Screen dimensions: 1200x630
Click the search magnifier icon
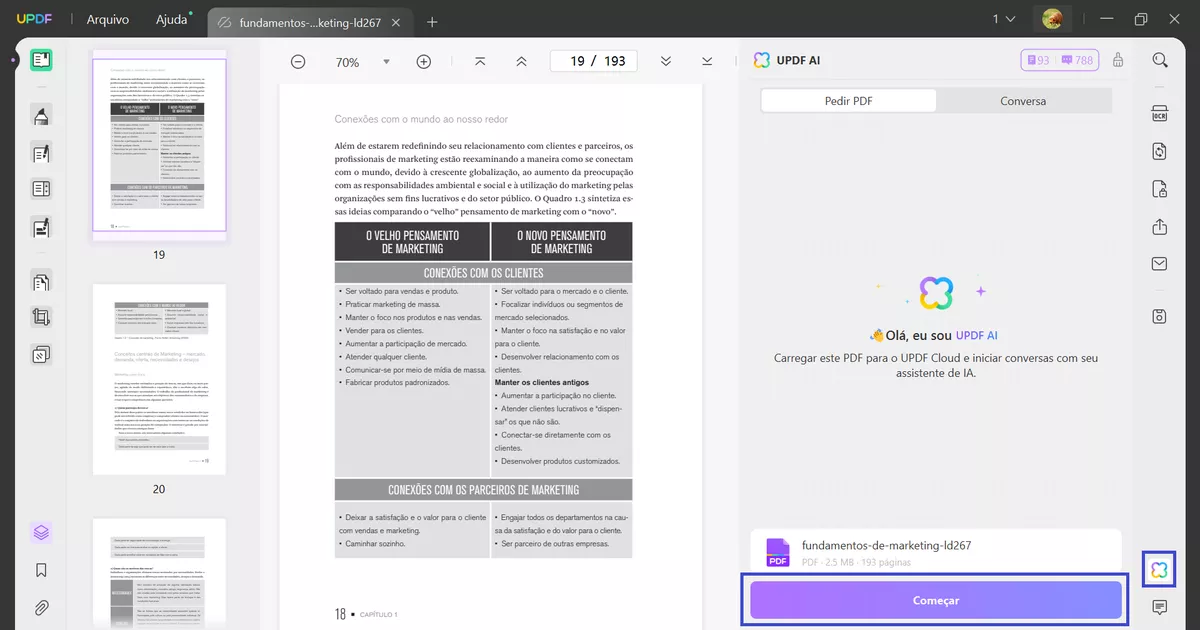click(x=1160, y=60)
